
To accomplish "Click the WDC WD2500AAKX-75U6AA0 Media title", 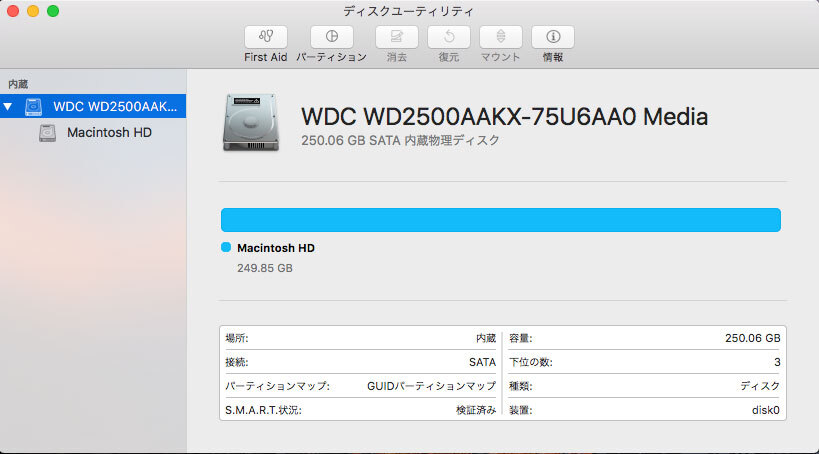I will 505,116.
